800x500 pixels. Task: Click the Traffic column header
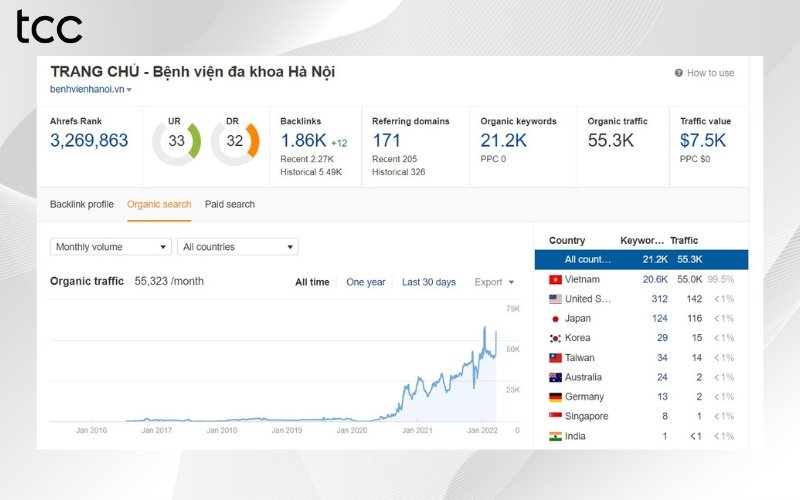[x=684, y=241]
